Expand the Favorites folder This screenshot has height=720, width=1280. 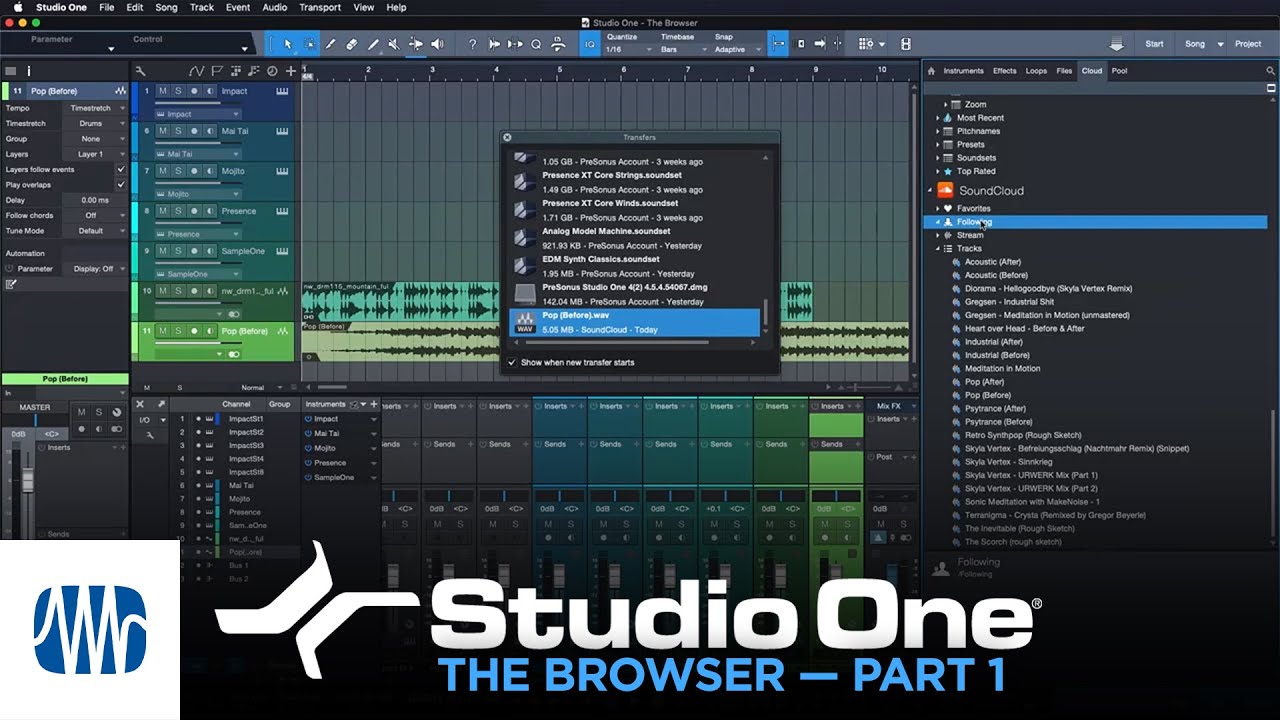pyautogui.click(x=938, y=209)
